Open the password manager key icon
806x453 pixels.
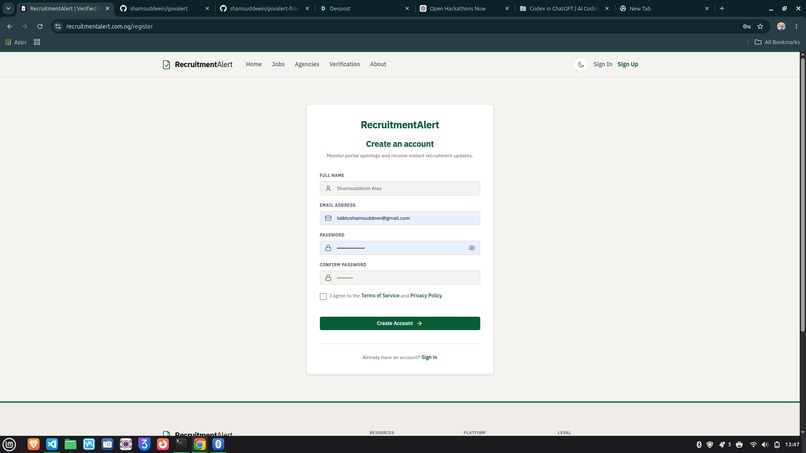coord(746,26)
